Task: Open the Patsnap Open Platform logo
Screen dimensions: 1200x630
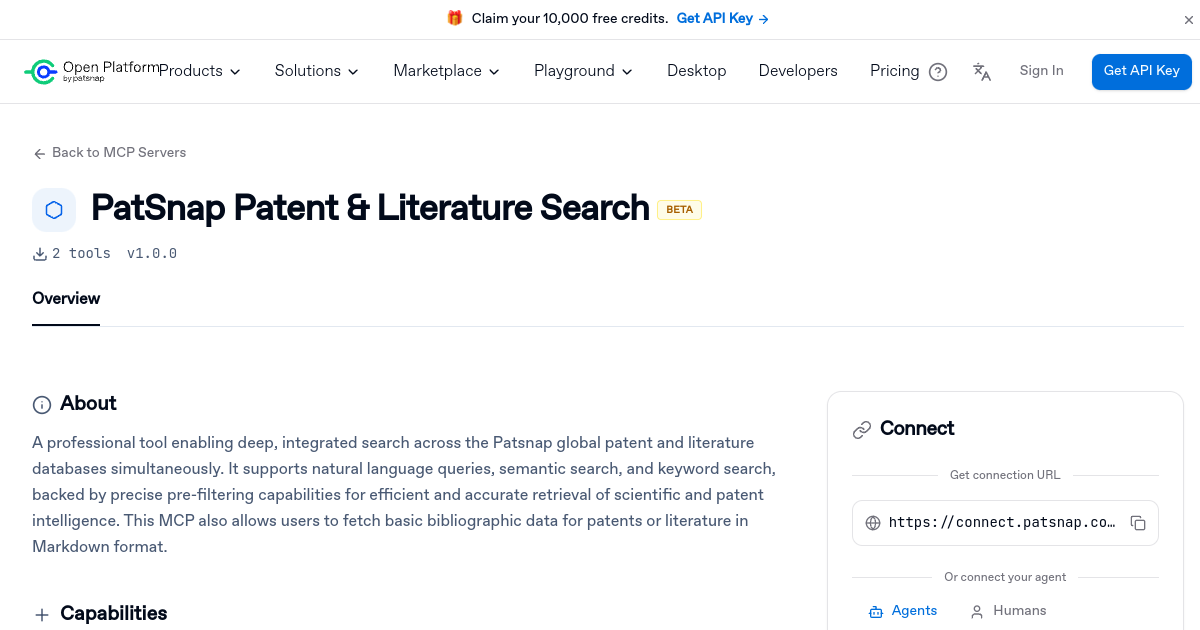Action: click(91, 71)
